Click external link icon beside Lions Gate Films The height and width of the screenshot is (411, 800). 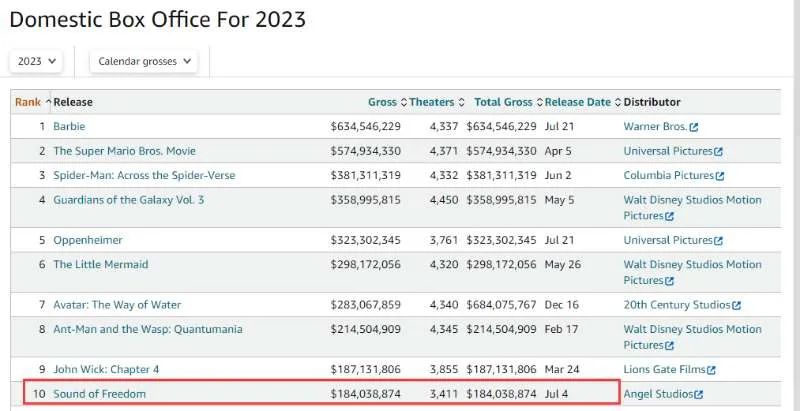[712, 370]
